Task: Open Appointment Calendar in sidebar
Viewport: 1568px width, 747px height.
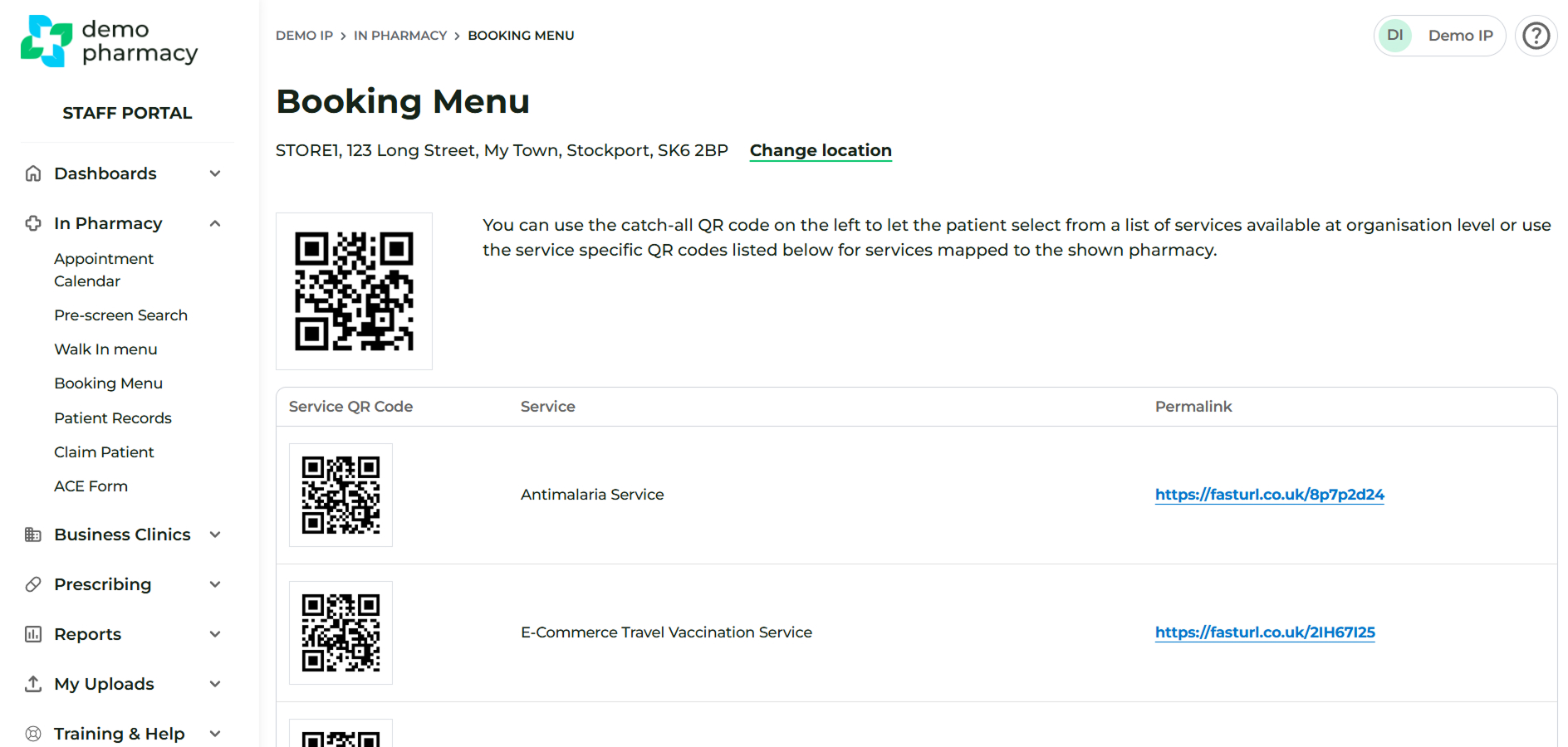Action: (104, 270)
